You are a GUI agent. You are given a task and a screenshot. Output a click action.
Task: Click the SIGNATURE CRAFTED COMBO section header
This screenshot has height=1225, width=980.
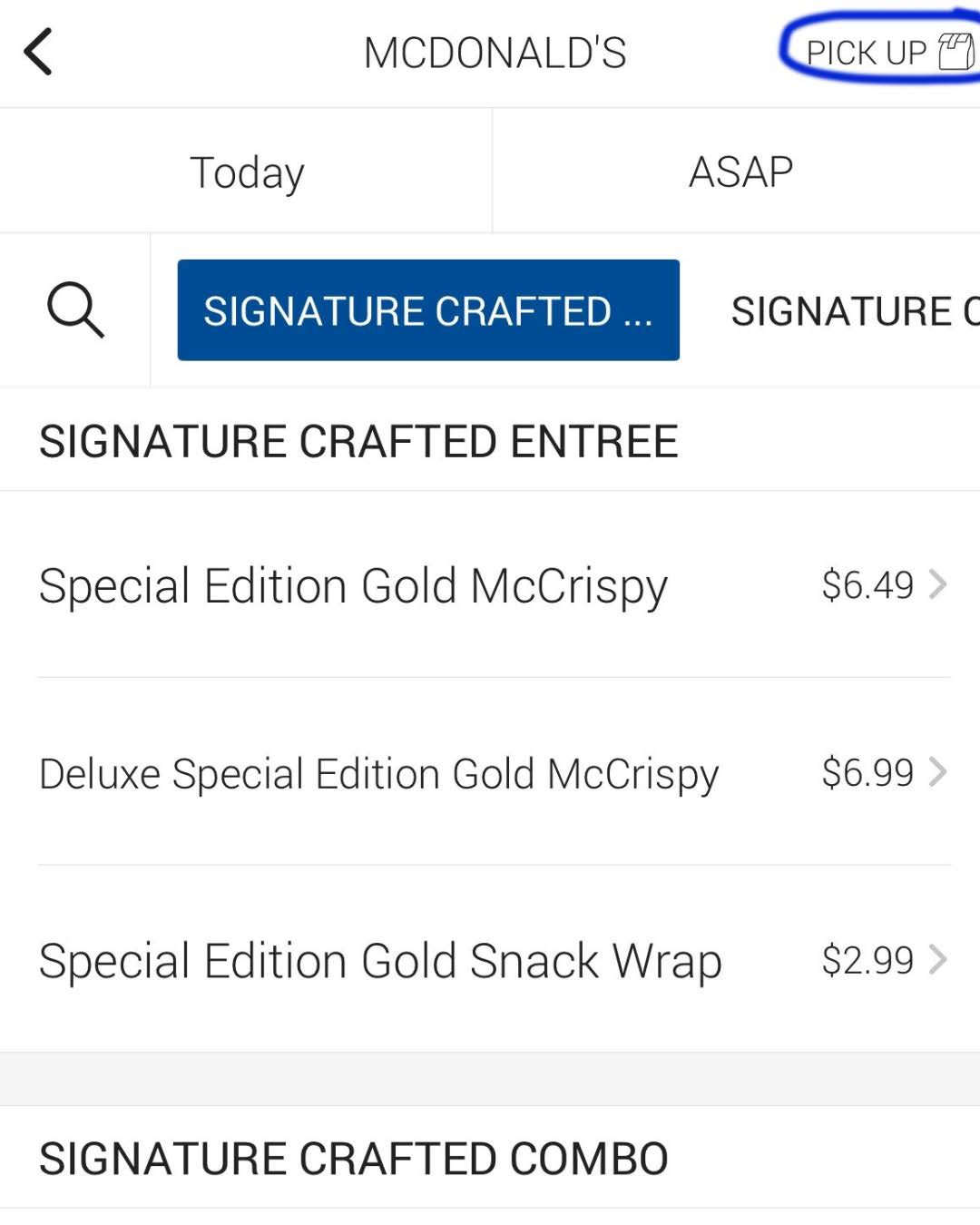click(x=353, y=1159)
